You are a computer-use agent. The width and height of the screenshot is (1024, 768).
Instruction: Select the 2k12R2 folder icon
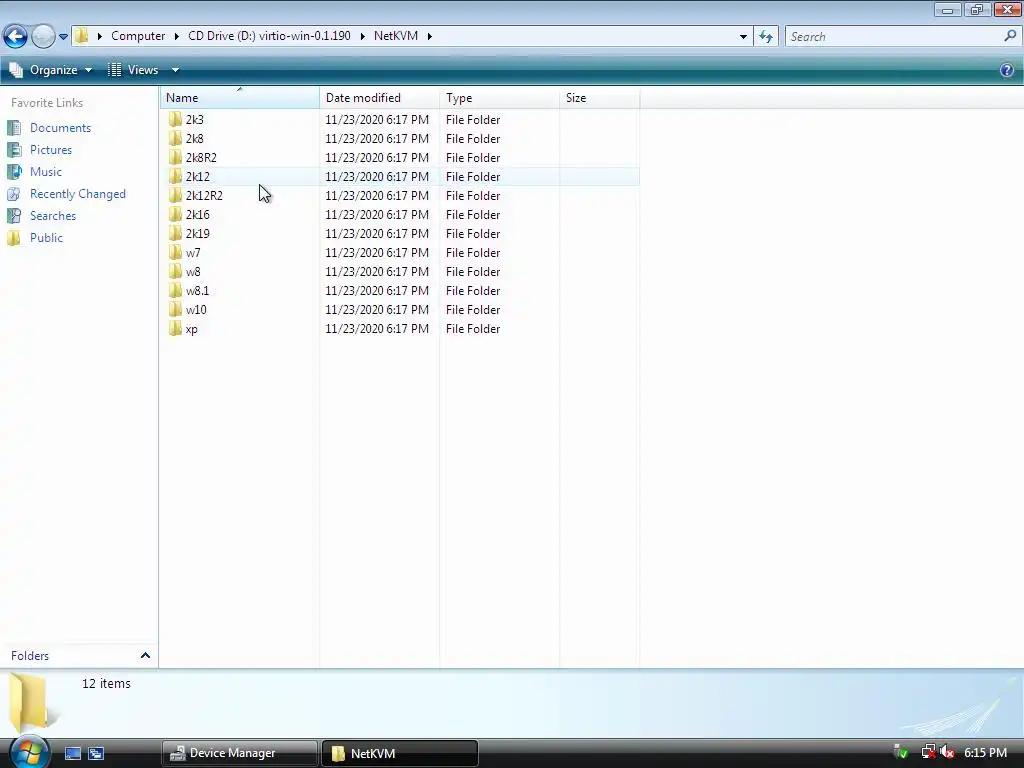[175, 195]
